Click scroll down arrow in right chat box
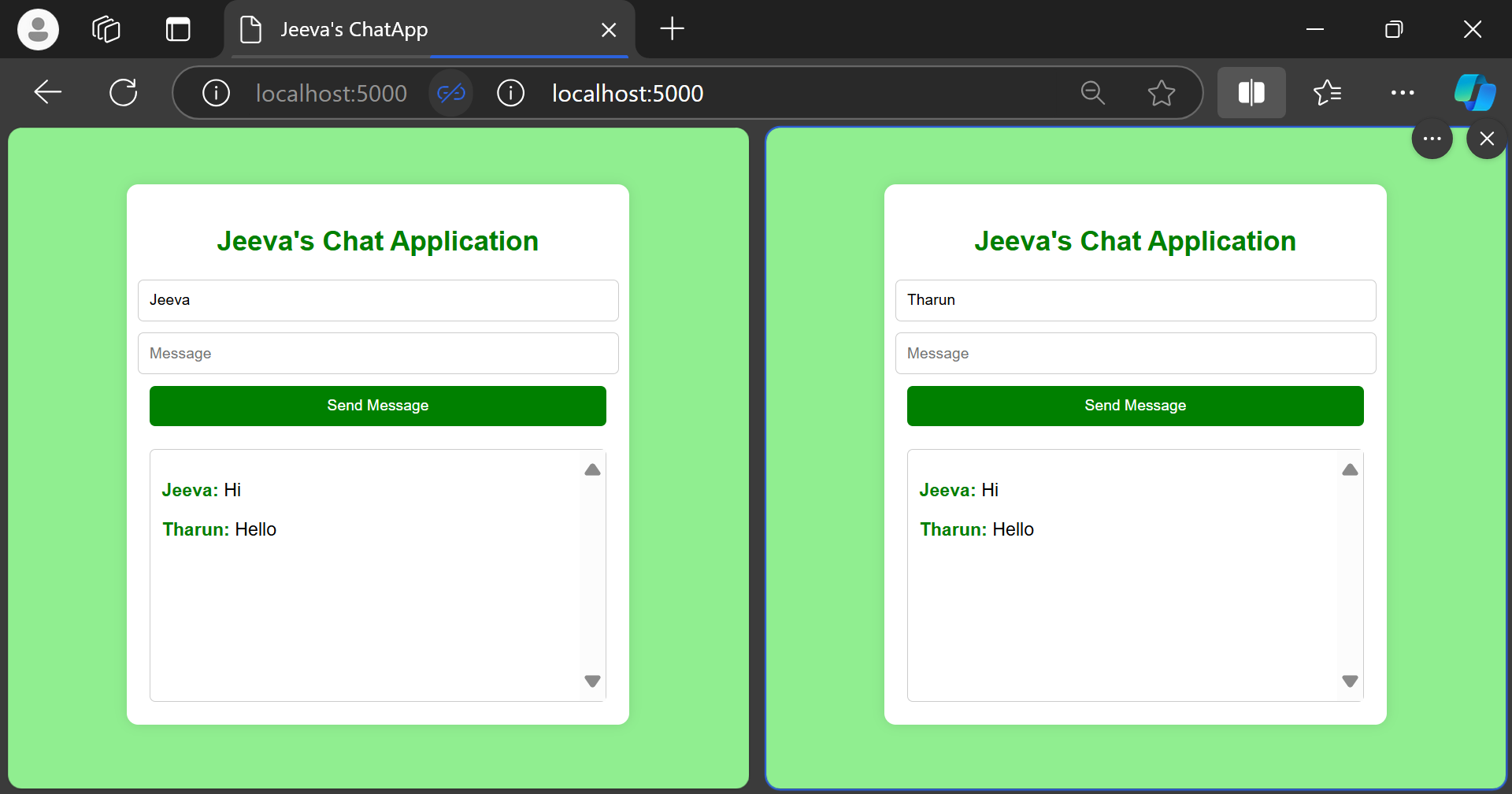1512x794 pixels. click(1351, 681)
